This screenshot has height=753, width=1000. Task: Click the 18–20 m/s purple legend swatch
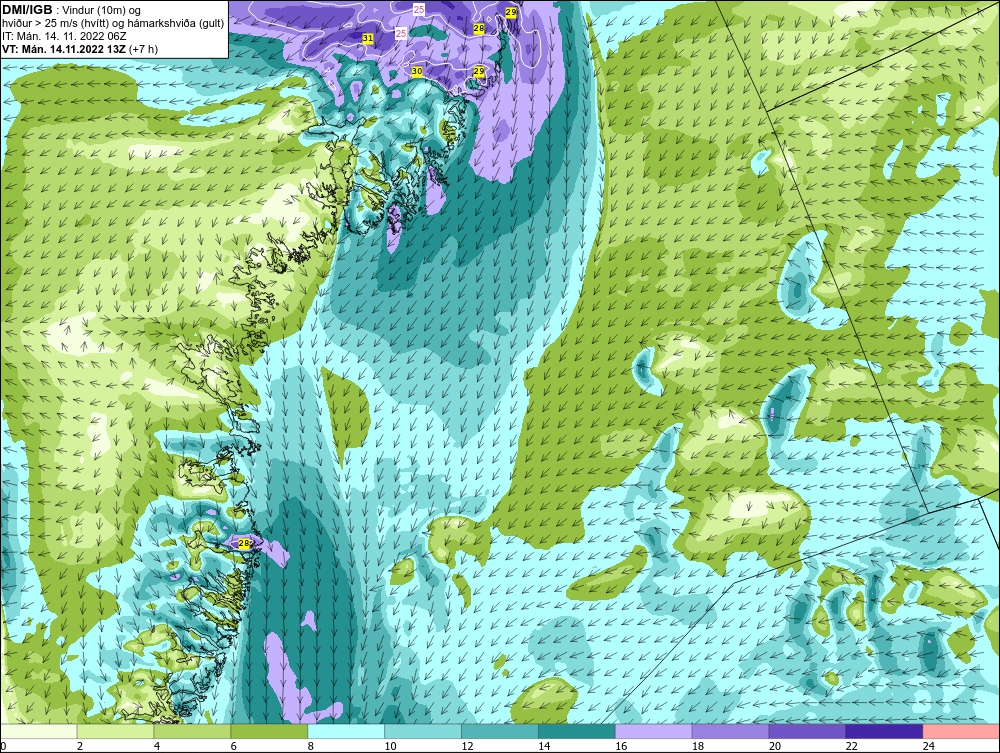click(x=730, y=731)
